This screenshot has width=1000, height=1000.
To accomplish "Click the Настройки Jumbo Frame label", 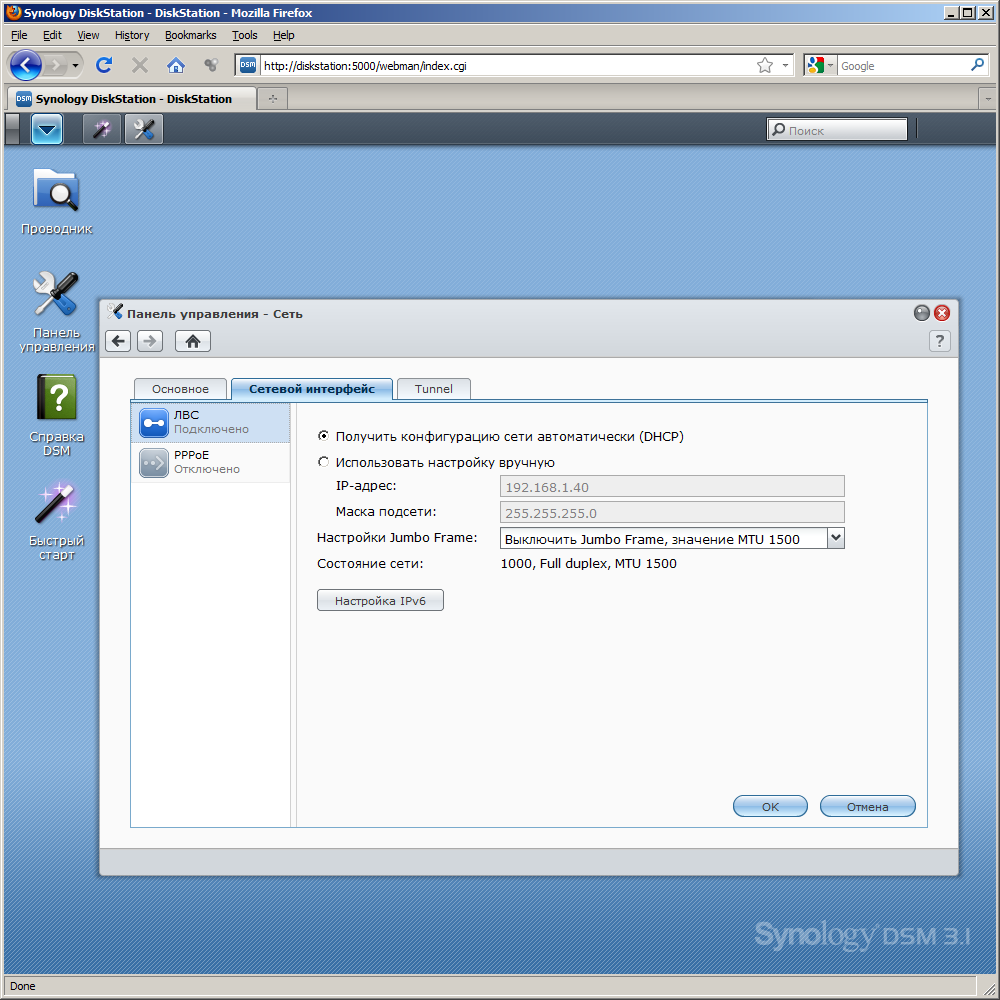I will tap(397, 538).
